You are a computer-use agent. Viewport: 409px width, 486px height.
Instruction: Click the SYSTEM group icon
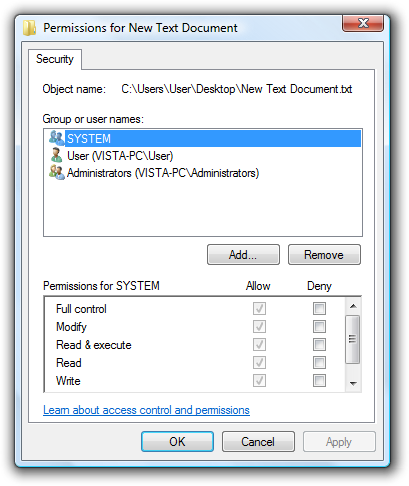tap(56, 138)
